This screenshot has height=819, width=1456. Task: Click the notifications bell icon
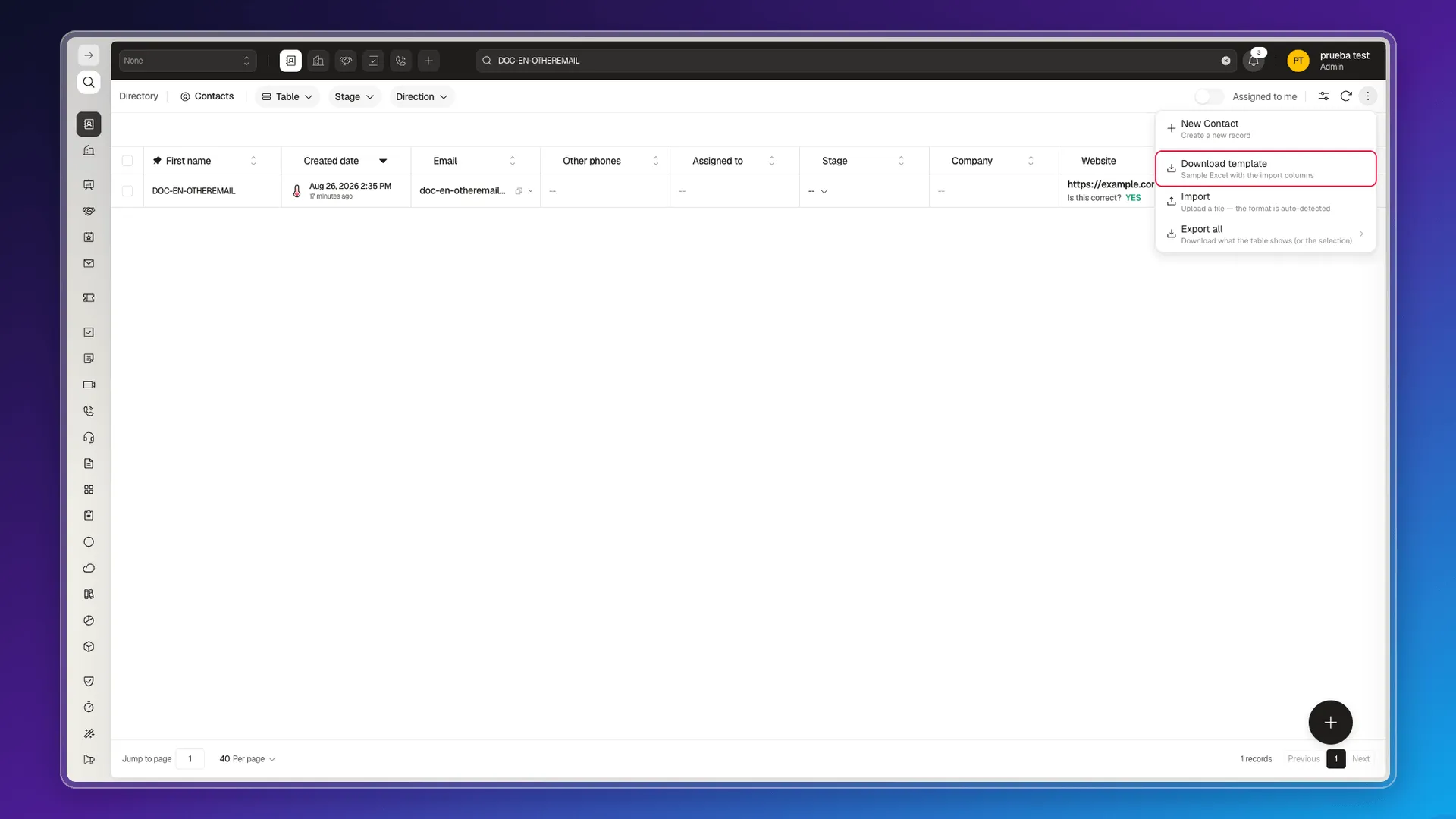(1254, 61)
